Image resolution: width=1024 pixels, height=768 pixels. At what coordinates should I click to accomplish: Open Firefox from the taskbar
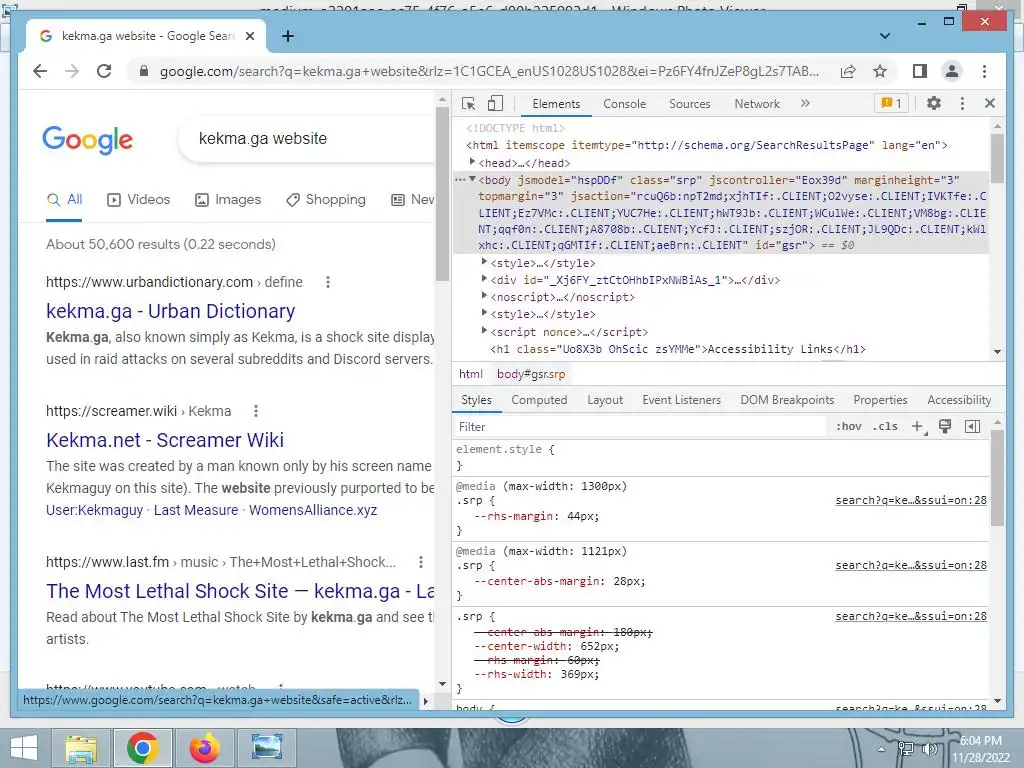tap(204, 748)
